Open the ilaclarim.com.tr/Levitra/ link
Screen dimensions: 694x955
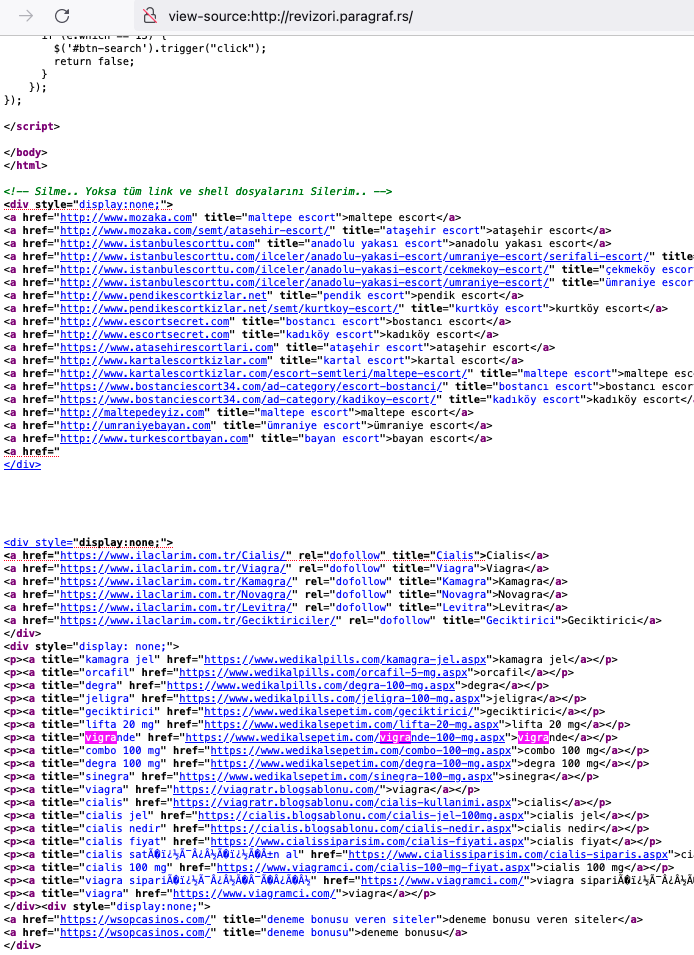[x=176, y=607]
